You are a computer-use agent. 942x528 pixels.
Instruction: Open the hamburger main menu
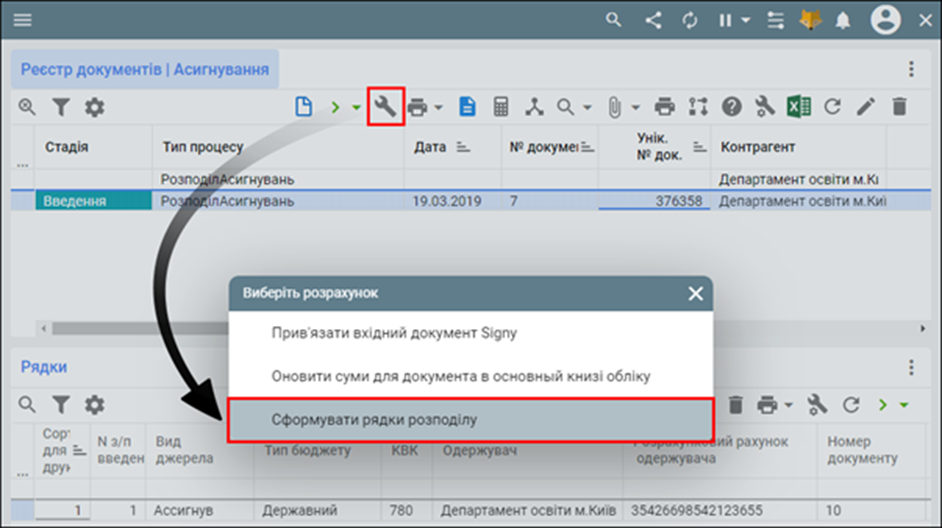(x=22, y=20)
